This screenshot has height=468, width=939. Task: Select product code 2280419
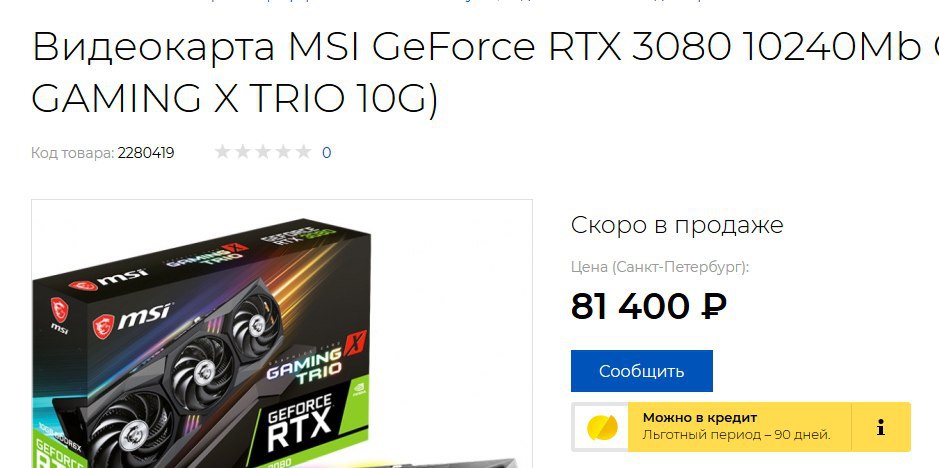tap(146, 153)
